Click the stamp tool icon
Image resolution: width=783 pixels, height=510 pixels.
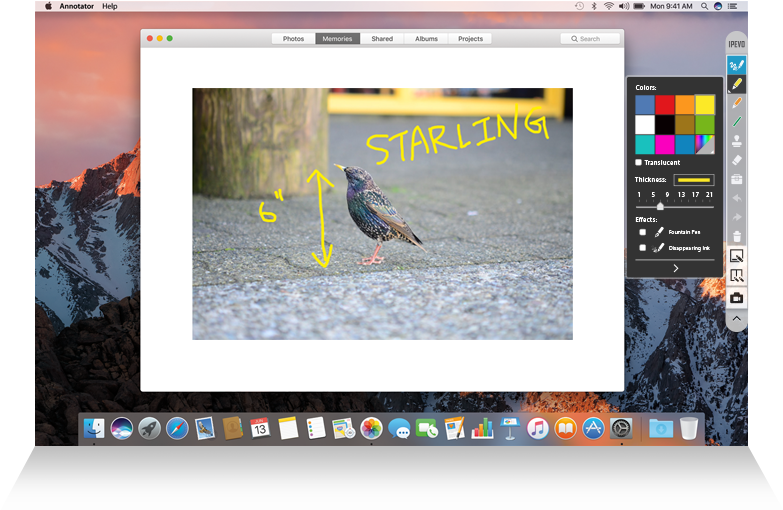tap(736, 141)
